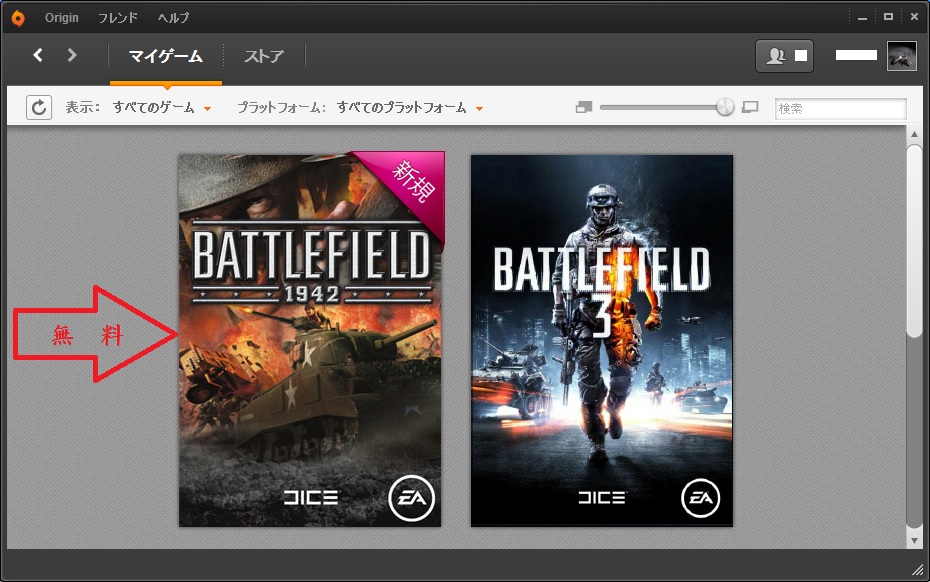Select the Battlefield 1942 game cover
930x582 pixels.
310,341
